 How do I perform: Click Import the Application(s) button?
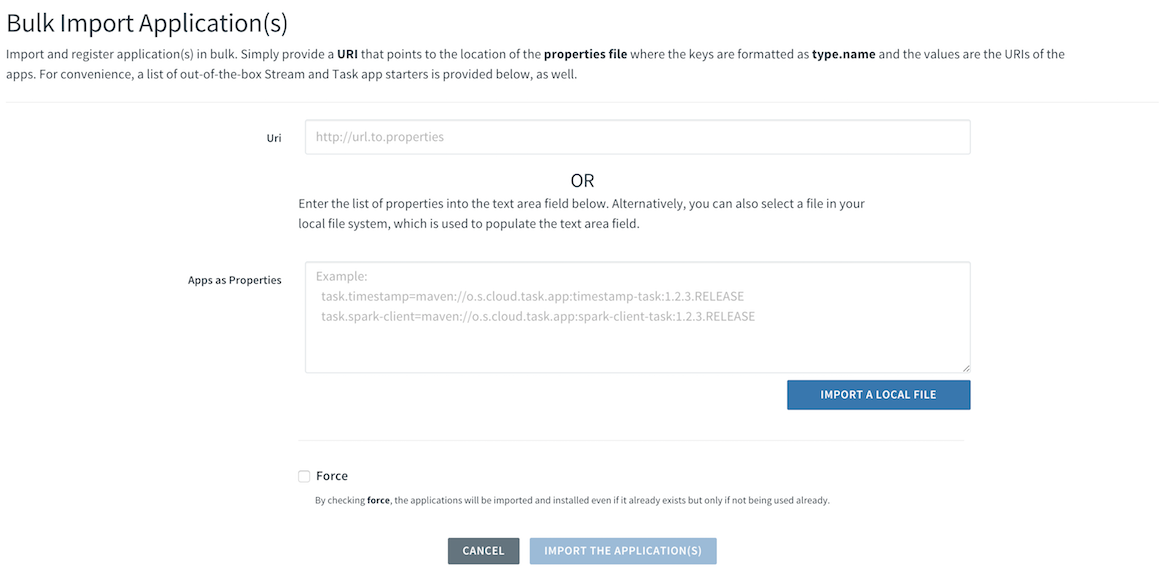coord(623,551)
